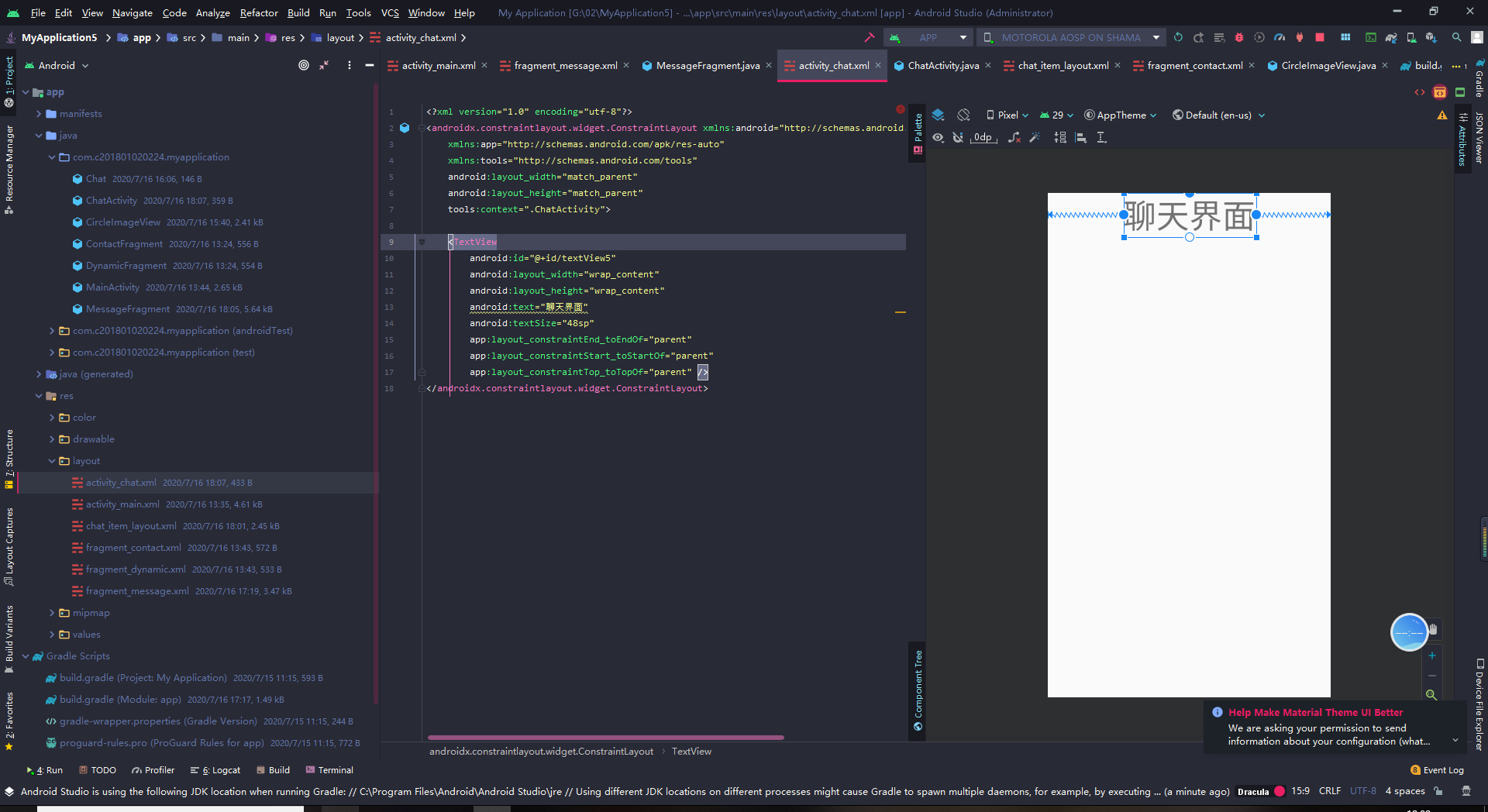Click the Infer Constraints magic wand icon

pos(1035,137)
